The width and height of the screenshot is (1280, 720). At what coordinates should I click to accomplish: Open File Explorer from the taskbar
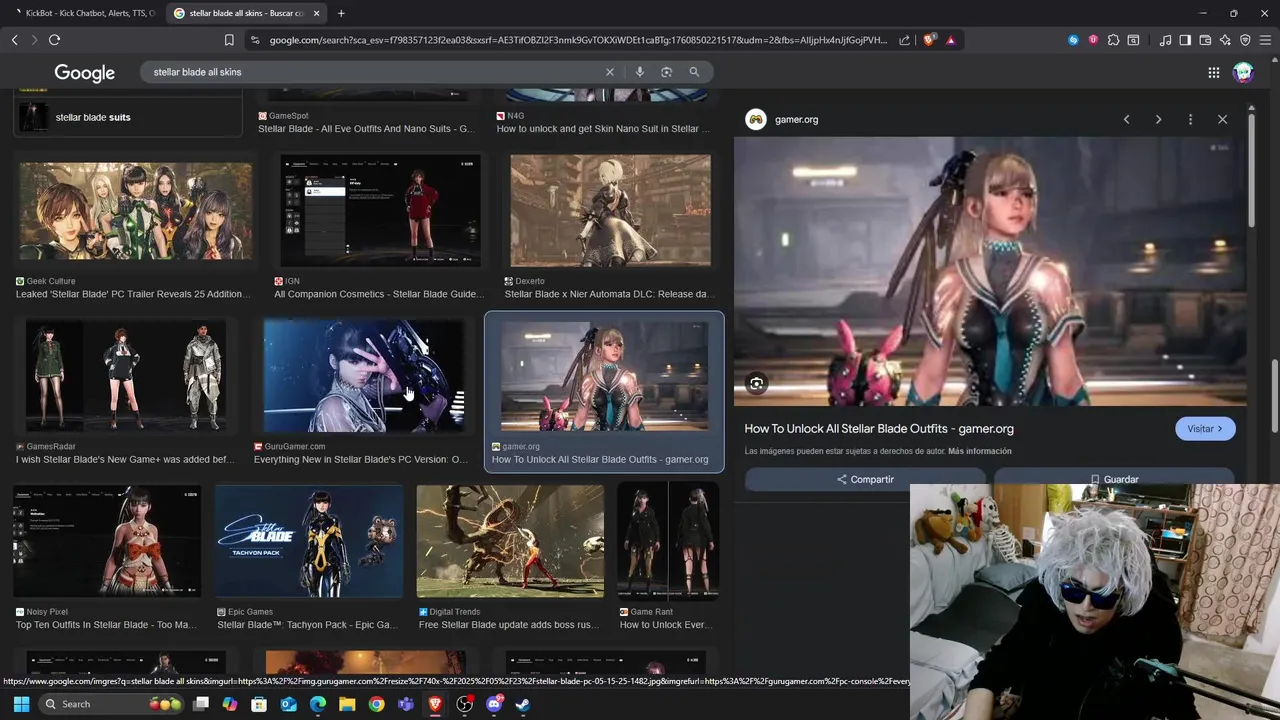point(347,704)
